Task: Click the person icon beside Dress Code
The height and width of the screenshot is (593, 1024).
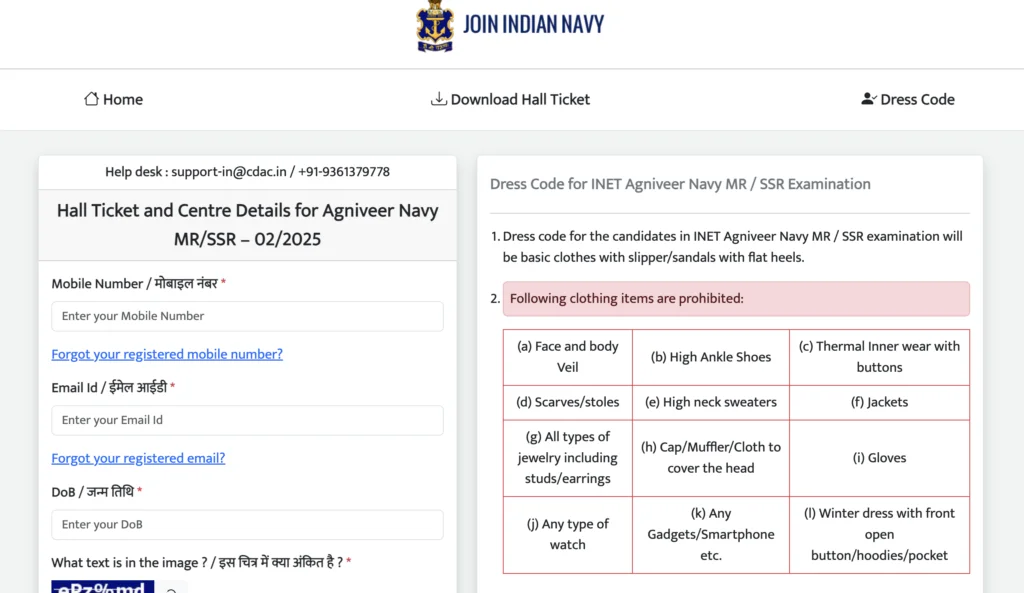Action: coord(869,99)
